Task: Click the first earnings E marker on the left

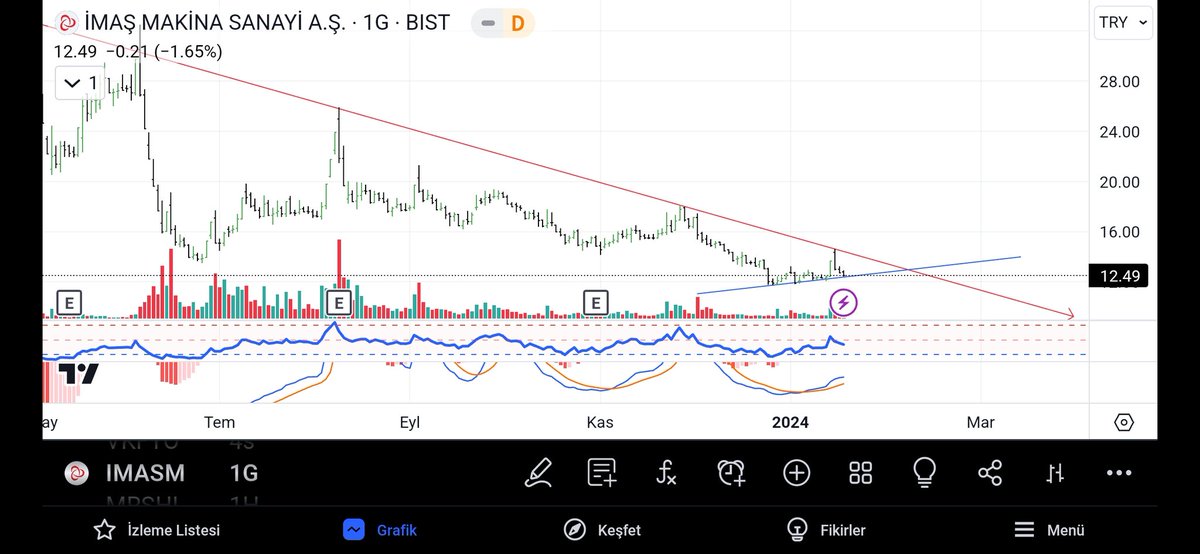Action: click(69, 301)
